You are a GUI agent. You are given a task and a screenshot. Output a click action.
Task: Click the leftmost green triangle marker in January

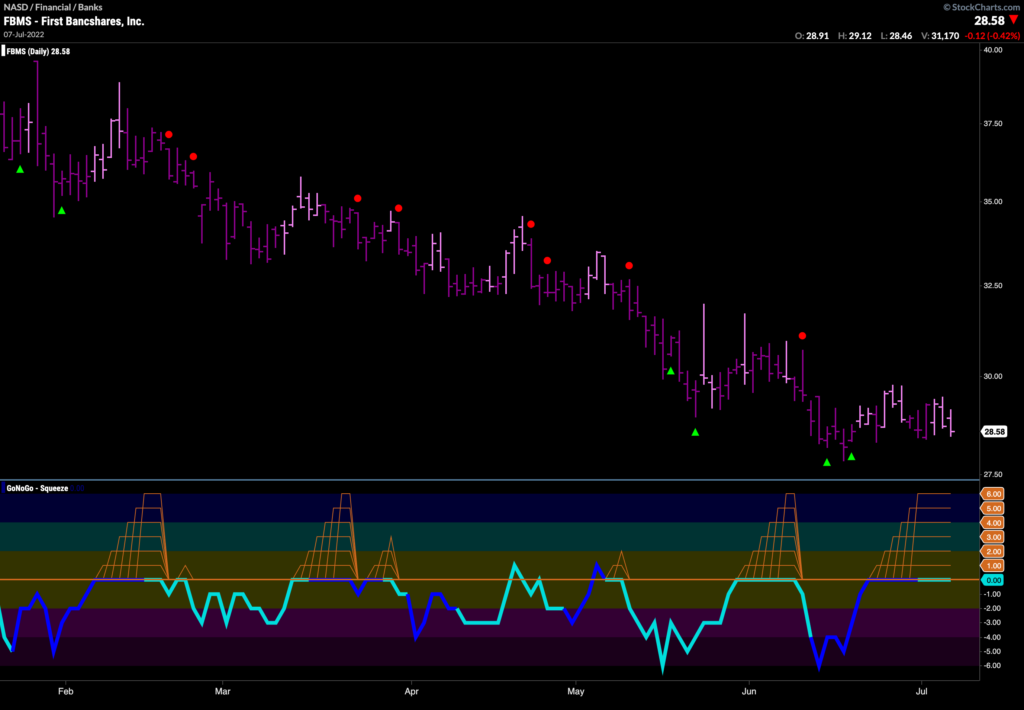[20, 170]
